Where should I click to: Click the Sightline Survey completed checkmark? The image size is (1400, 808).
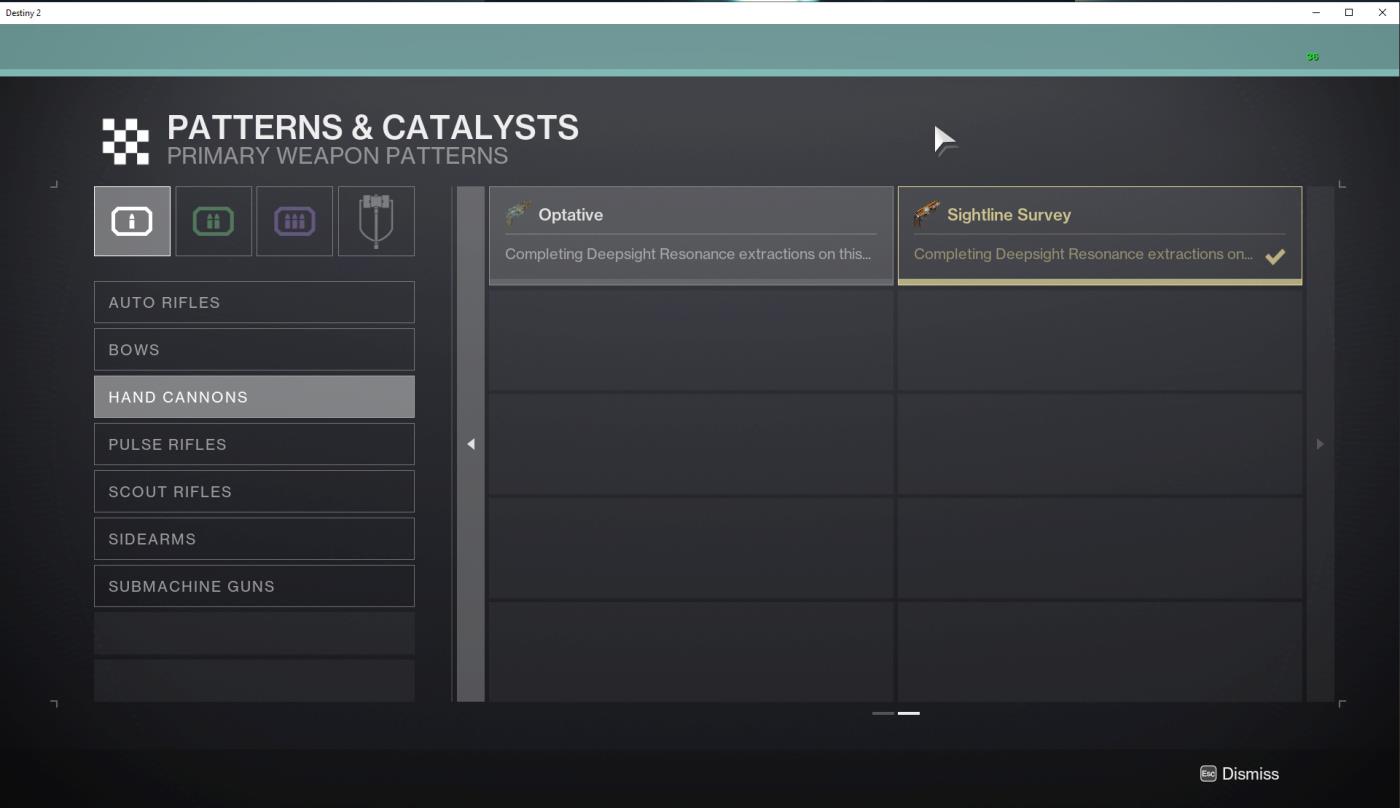[x=1275, y=257]
